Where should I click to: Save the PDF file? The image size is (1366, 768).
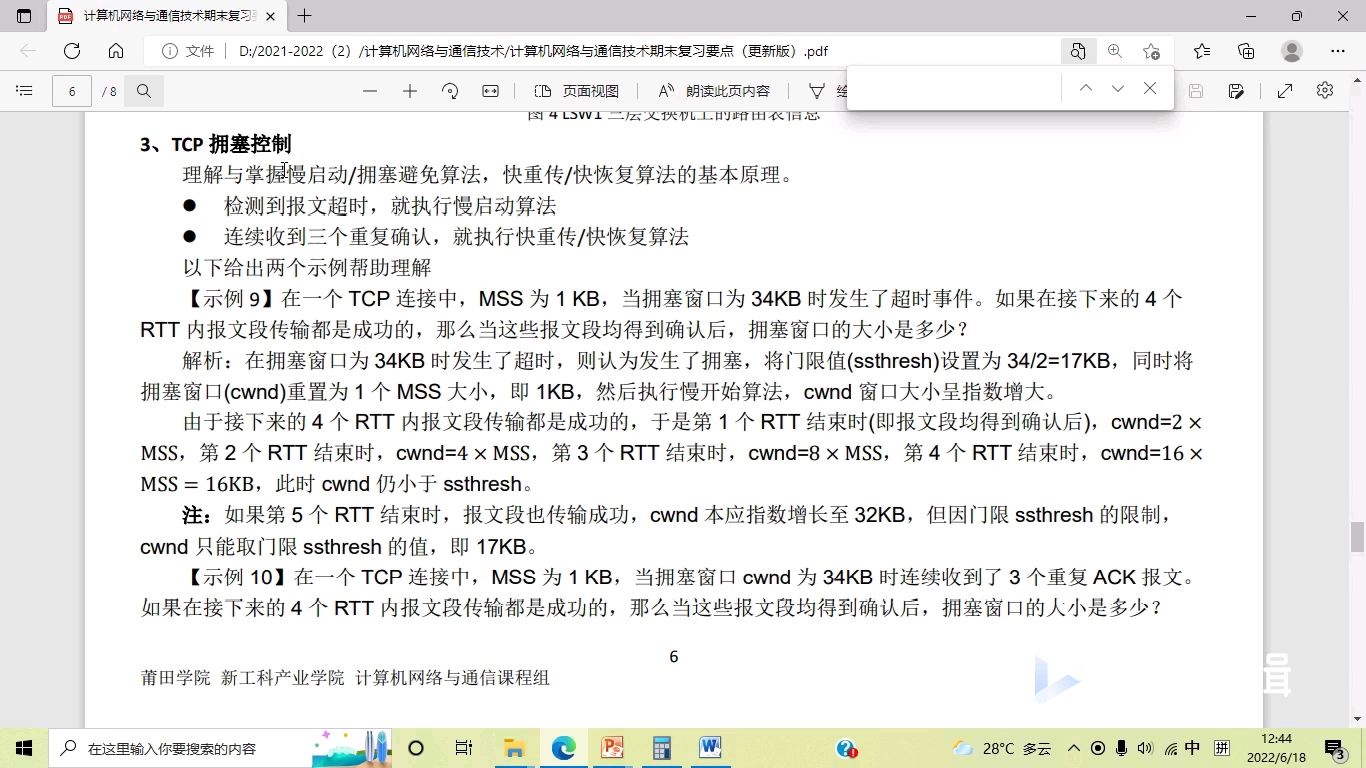click(1196, 91)
